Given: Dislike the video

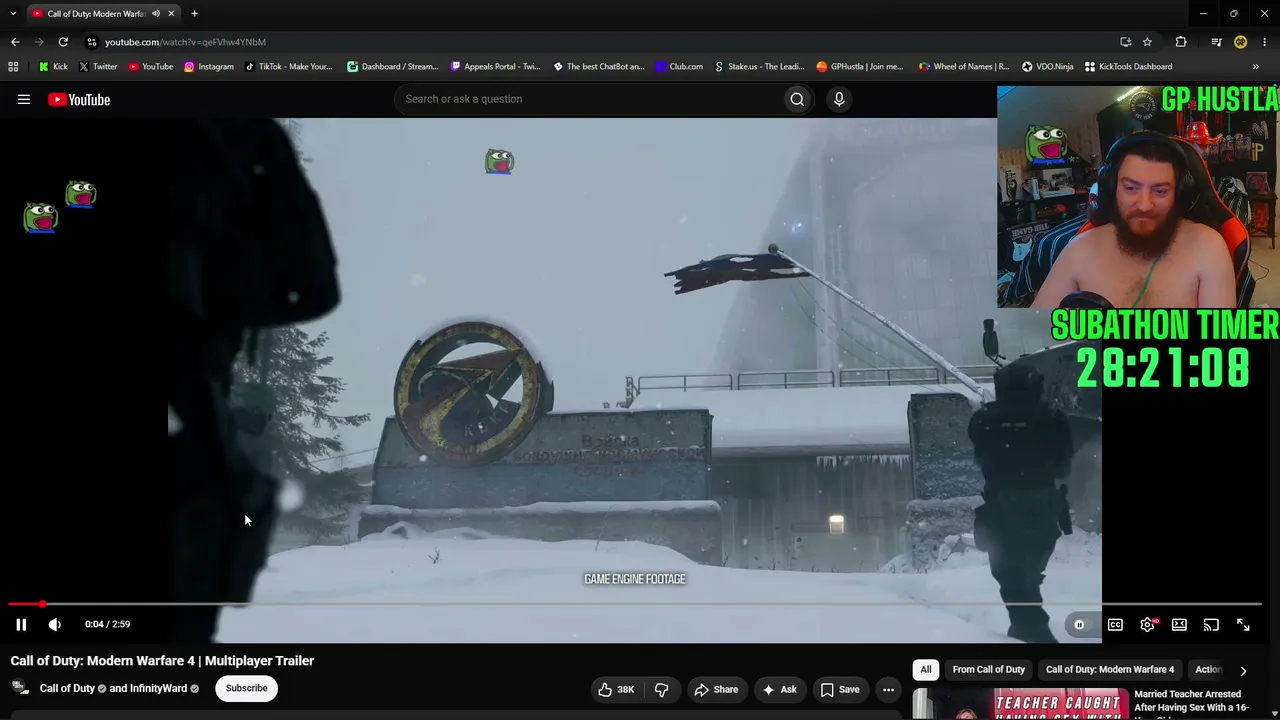Looking at the screenshot, I should coord(661,689).
